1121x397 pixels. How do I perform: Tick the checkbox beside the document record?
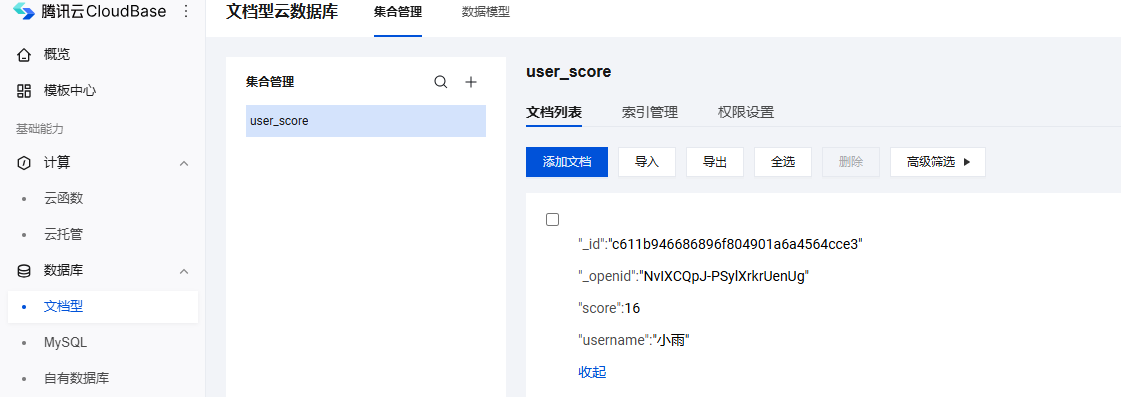[553, 220]
